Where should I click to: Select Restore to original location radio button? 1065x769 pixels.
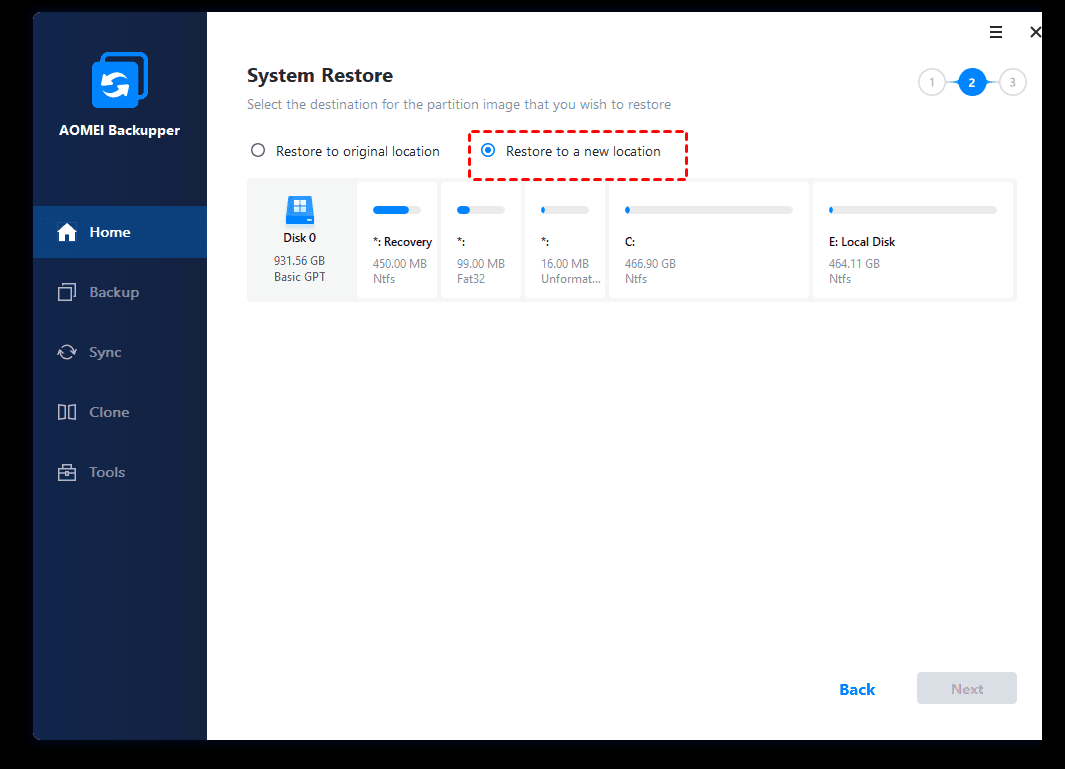pyautogui.click(x=258, y=150)
